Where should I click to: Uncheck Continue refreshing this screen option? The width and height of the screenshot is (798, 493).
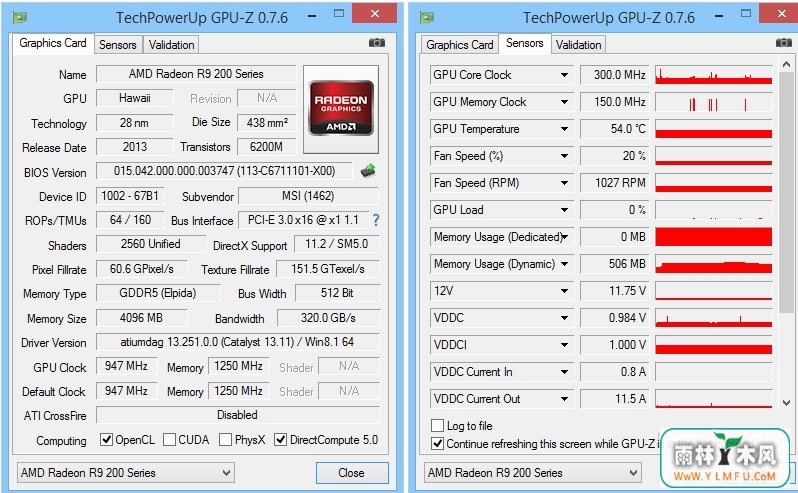pyautogui.click(x=437, y=444)
